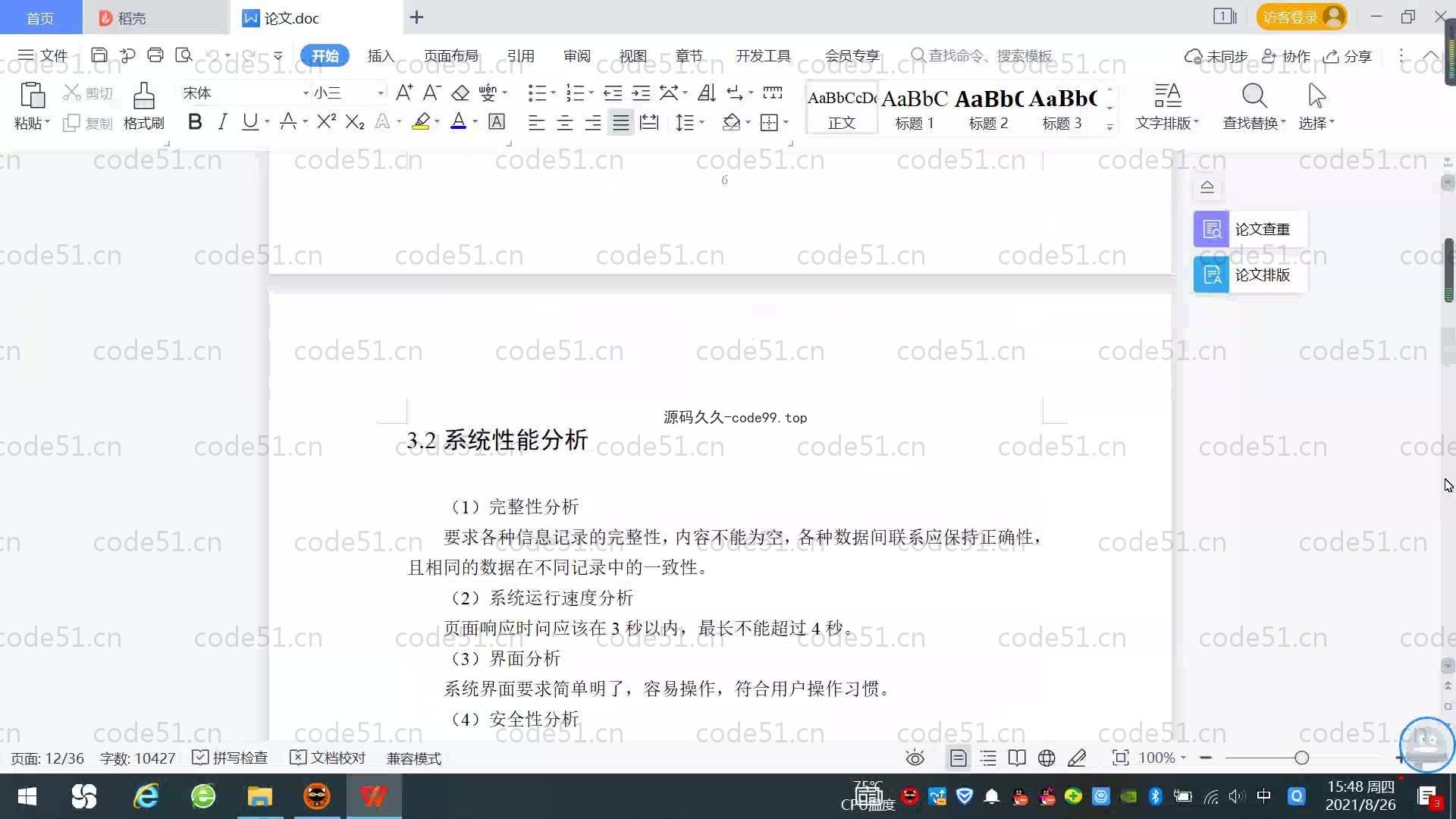This screenshot has height=819, width=1456.
Task: Click the Select cursor tool
Action: (x=1316, y=106)
